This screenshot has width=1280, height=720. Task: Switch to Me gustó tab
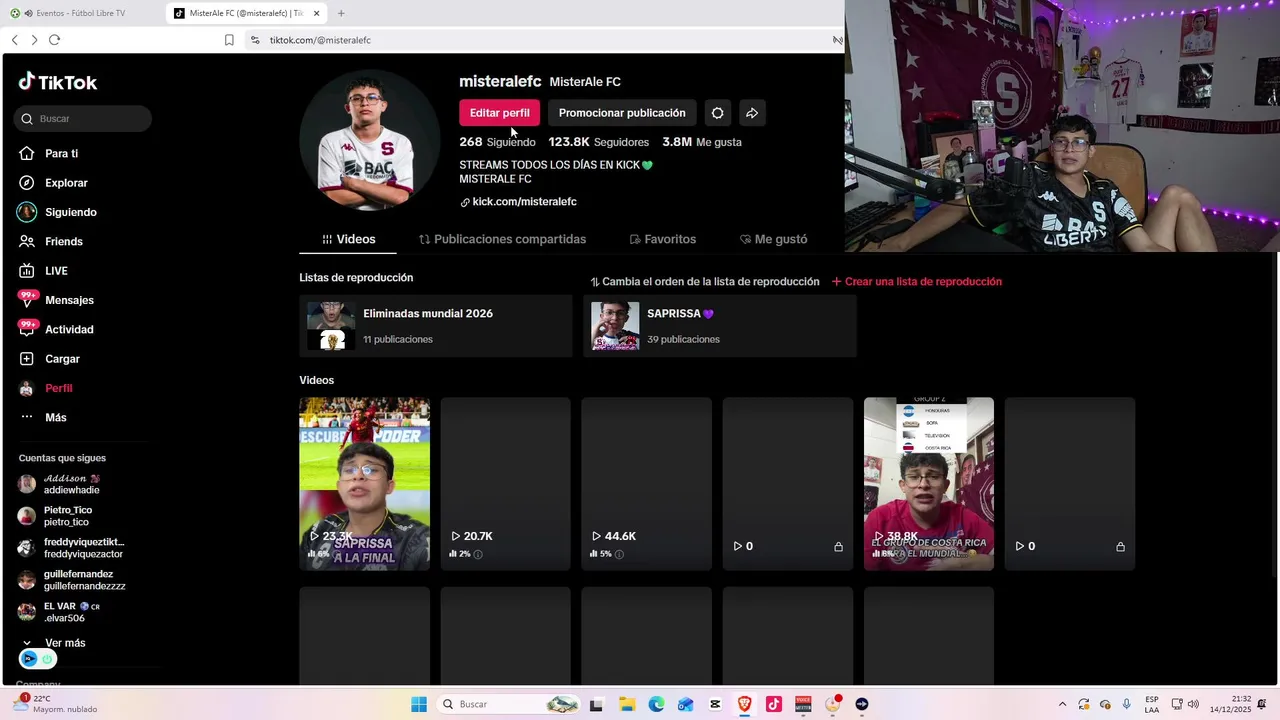coord(773,240)
